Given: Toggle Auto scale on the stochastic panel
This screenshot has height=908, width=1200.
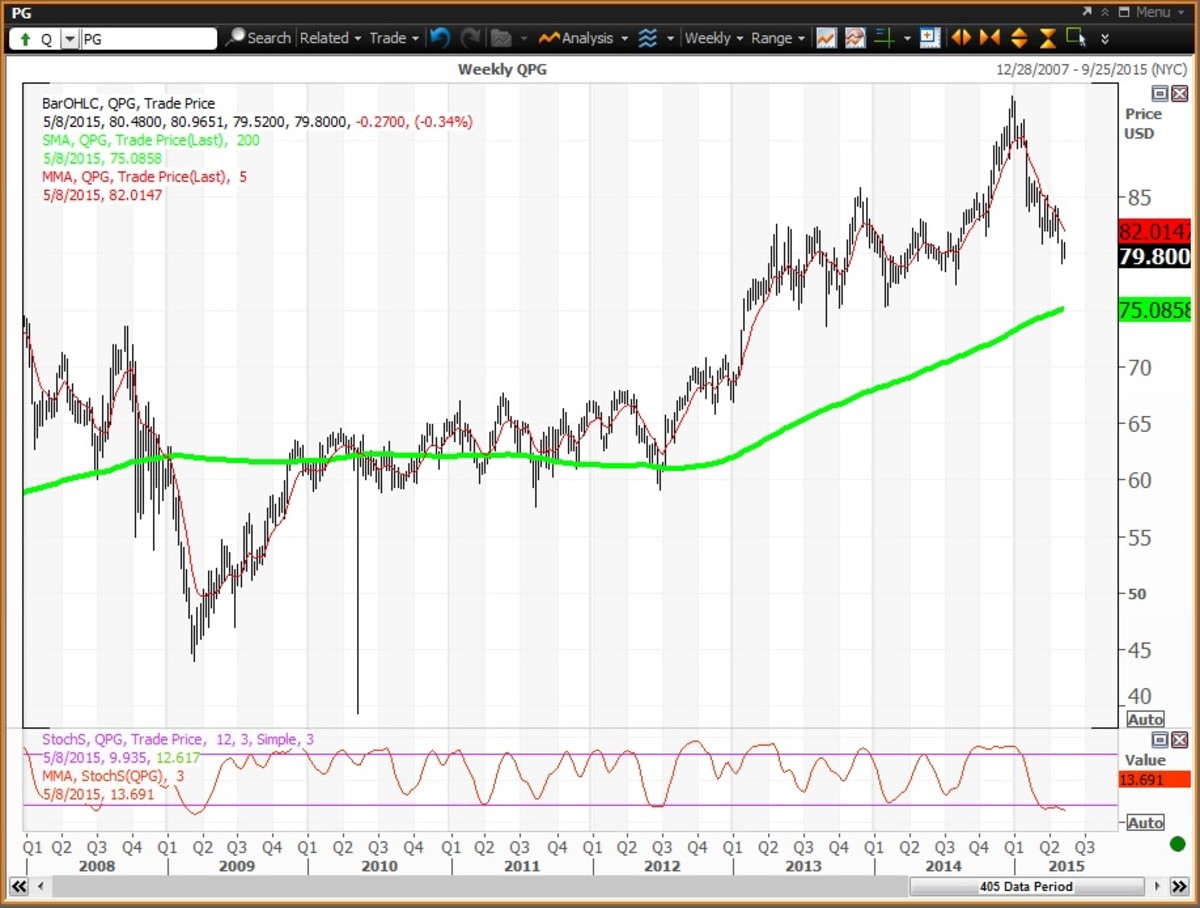Looking at the screenshot, I should [x=1145, y=822].
